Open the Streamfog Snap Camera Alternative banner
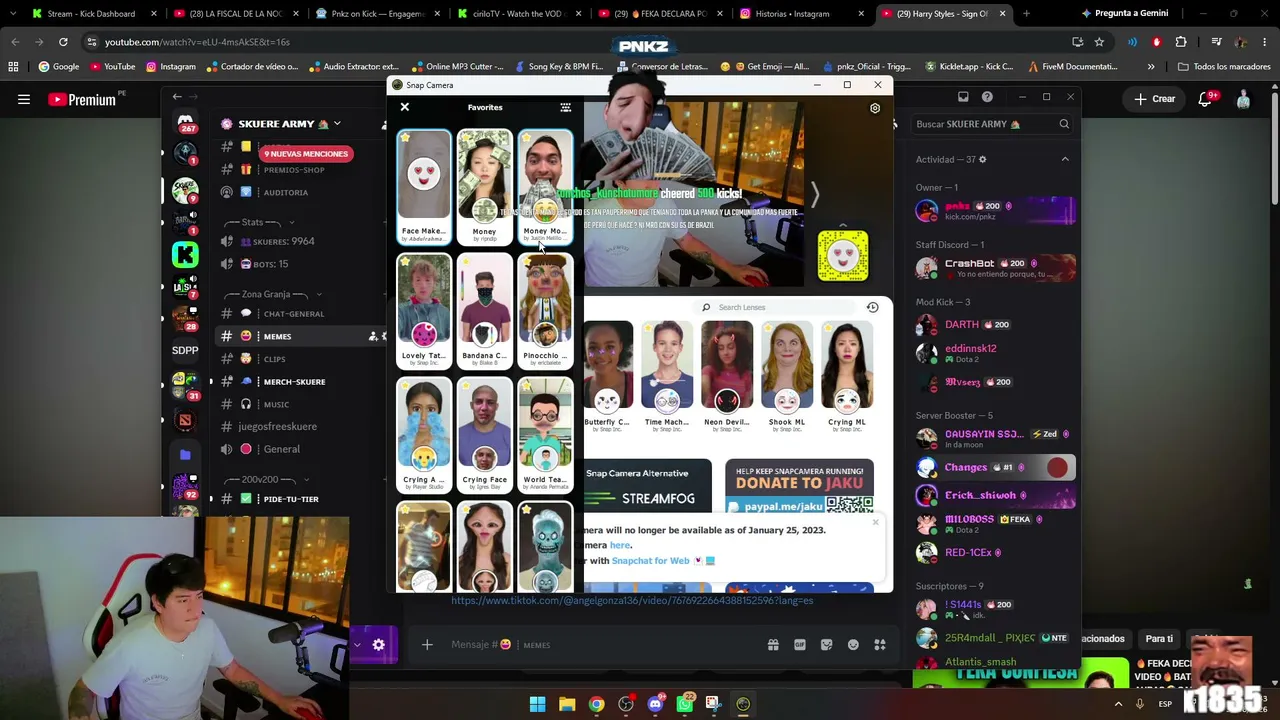Image resolution: width=1280 pixels, height=720 pixels. 648,485
